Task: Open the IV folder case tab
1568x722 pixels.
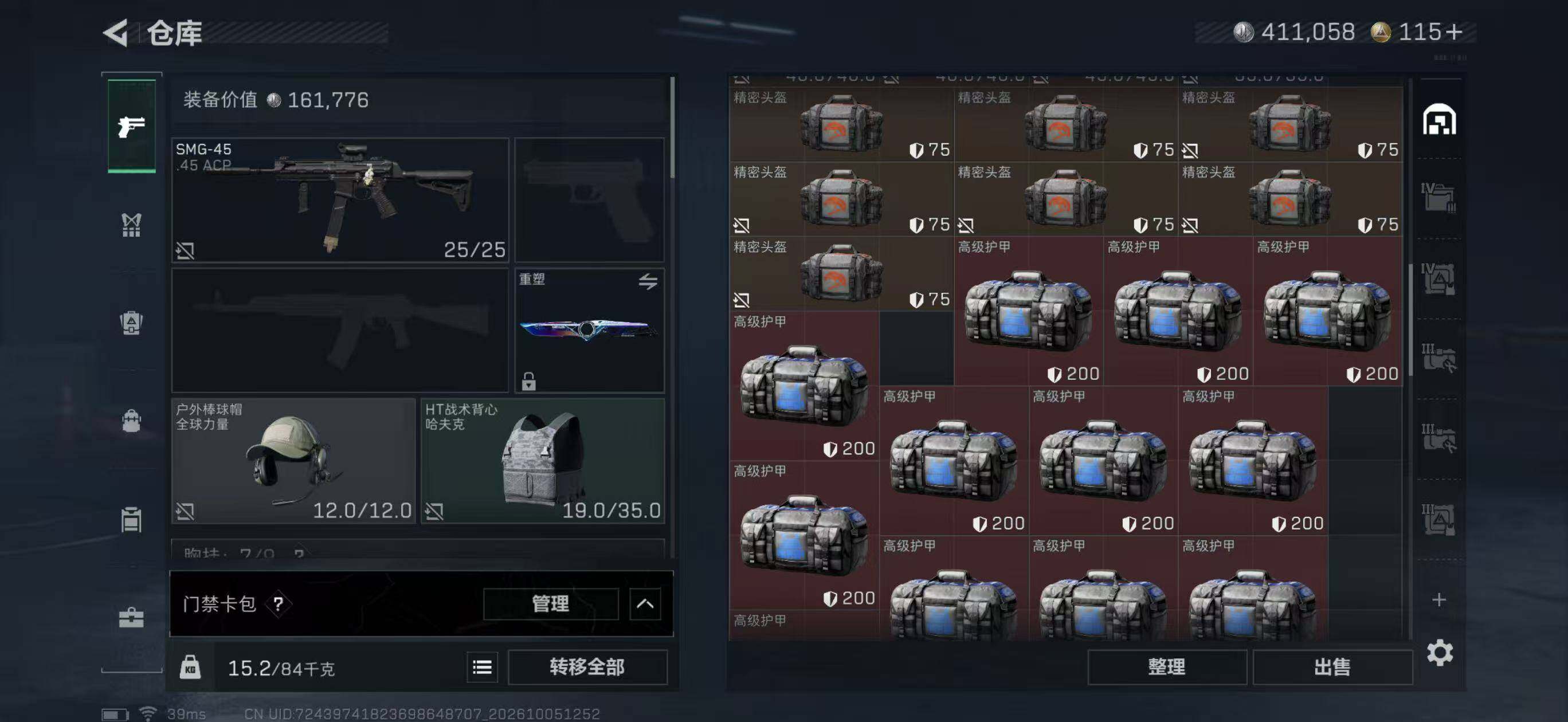Action: coord(1439,198)
